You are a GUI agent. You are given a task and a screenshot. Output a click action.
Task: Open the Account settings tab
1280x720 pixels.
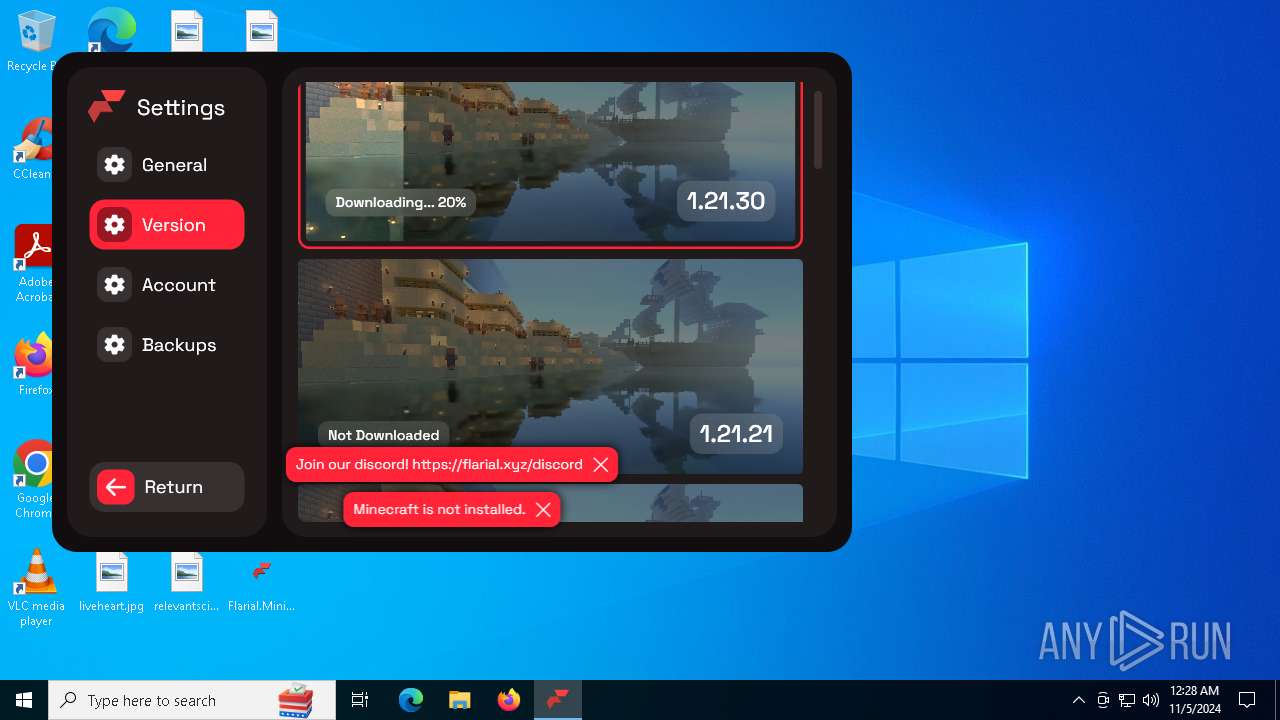[166, 285]
